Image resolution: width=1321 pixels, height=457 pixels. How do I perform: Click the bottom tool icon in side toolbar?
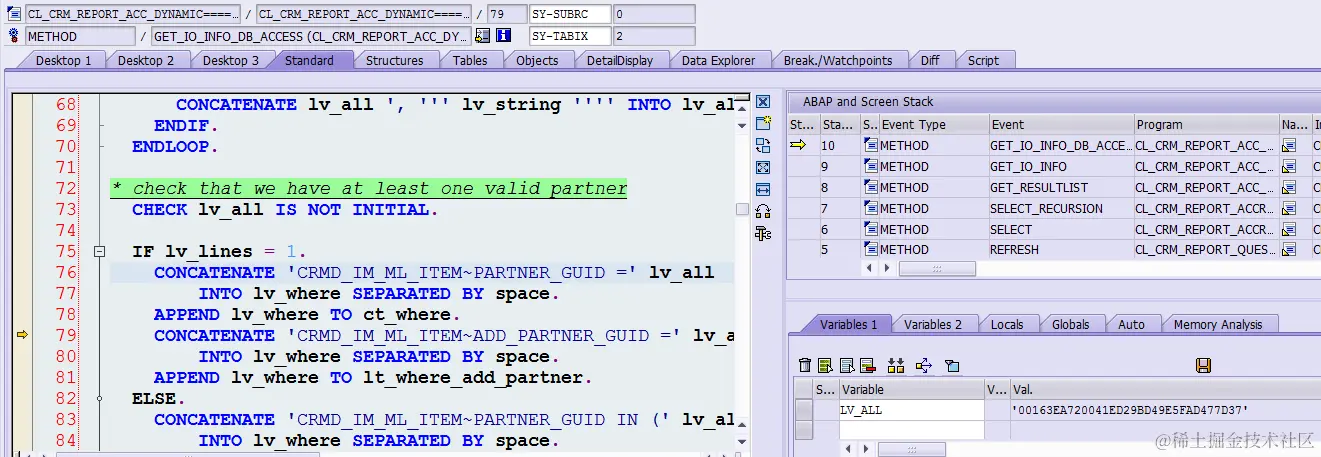(763, 233)
